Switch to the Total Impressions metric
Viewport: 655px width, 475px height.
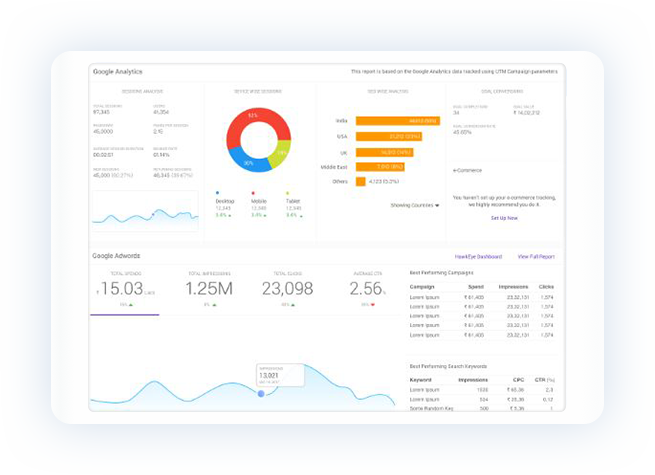209,289
